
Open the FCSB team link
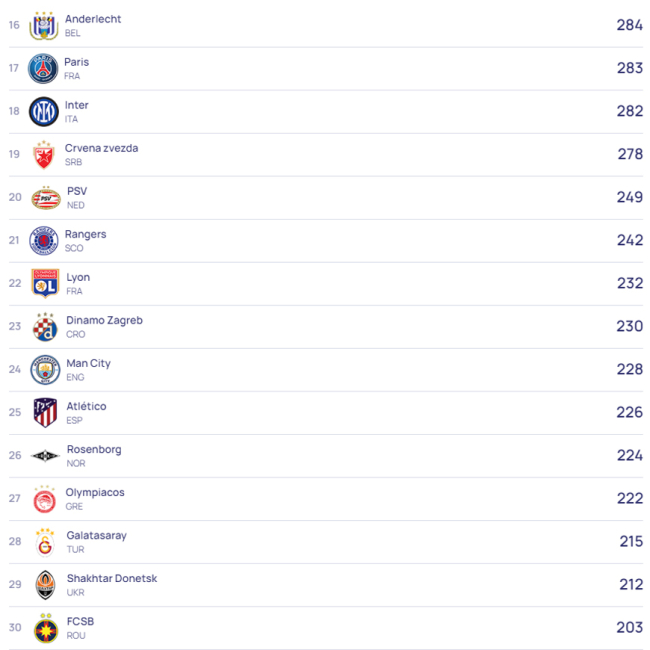[80, 621]
